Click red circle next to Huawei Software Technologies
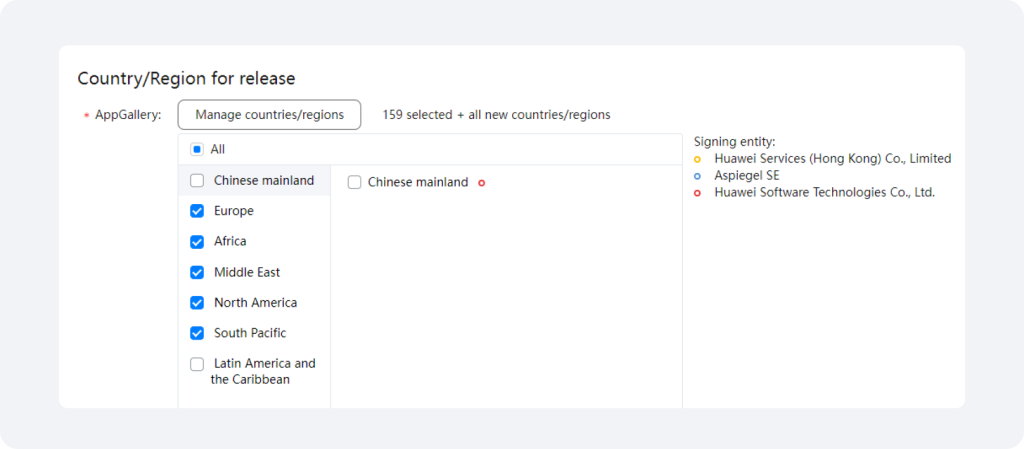Screen dimensions: 1024x449 [697, 193]
